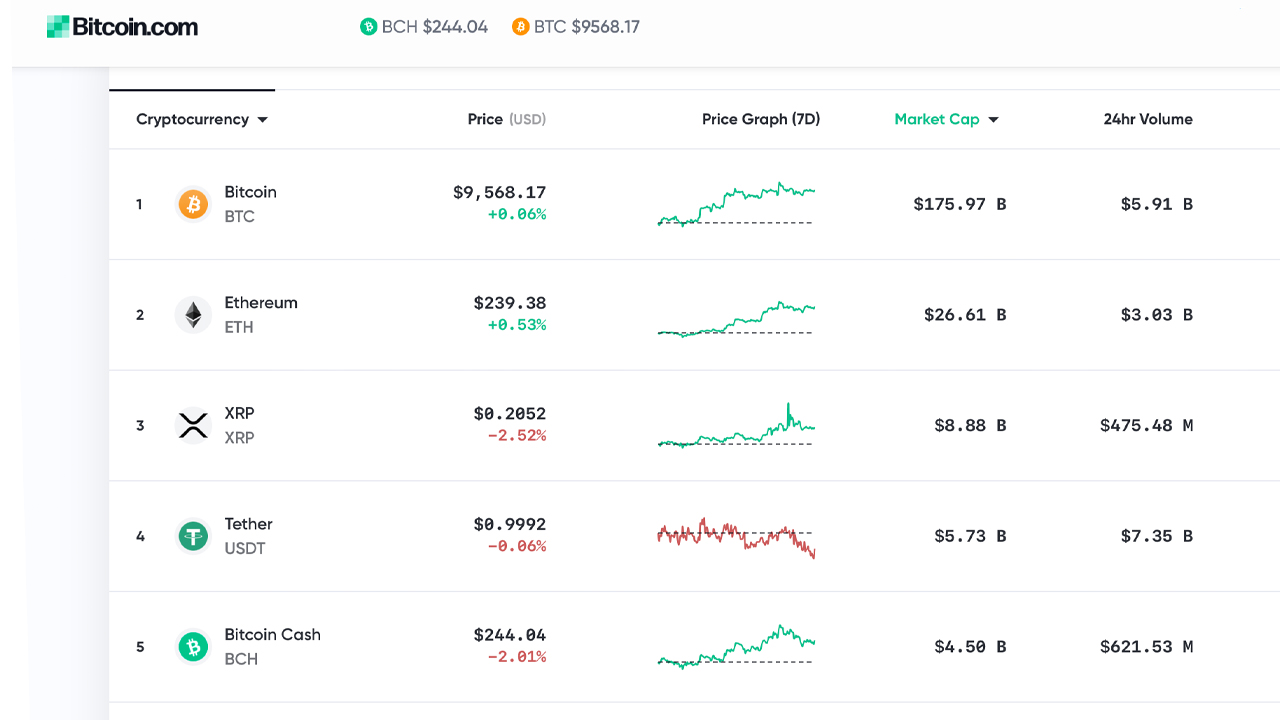The width and height of the screenshot is (1280, 720).
Task: Click the USDT ticker symbol
Action: point(245,549)
